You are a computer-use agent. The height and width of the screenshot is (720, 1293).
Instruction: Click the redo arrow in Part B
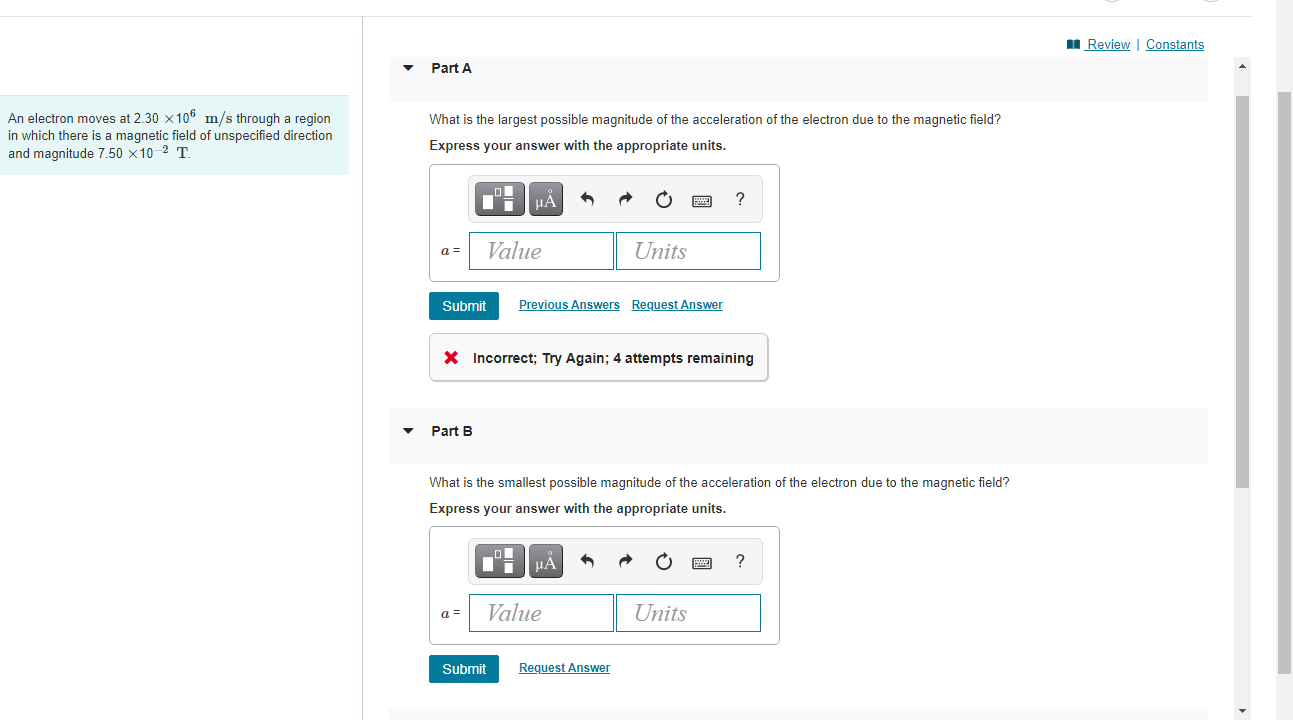(x=625, y=561)
